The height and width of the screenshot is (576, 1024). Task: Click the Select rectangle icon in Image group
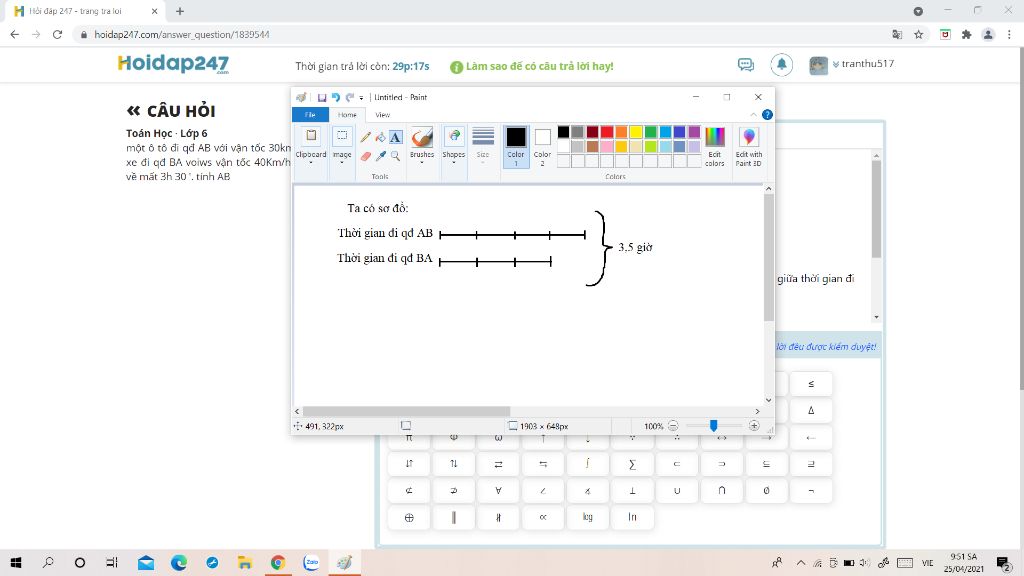[x=342, y=136]
